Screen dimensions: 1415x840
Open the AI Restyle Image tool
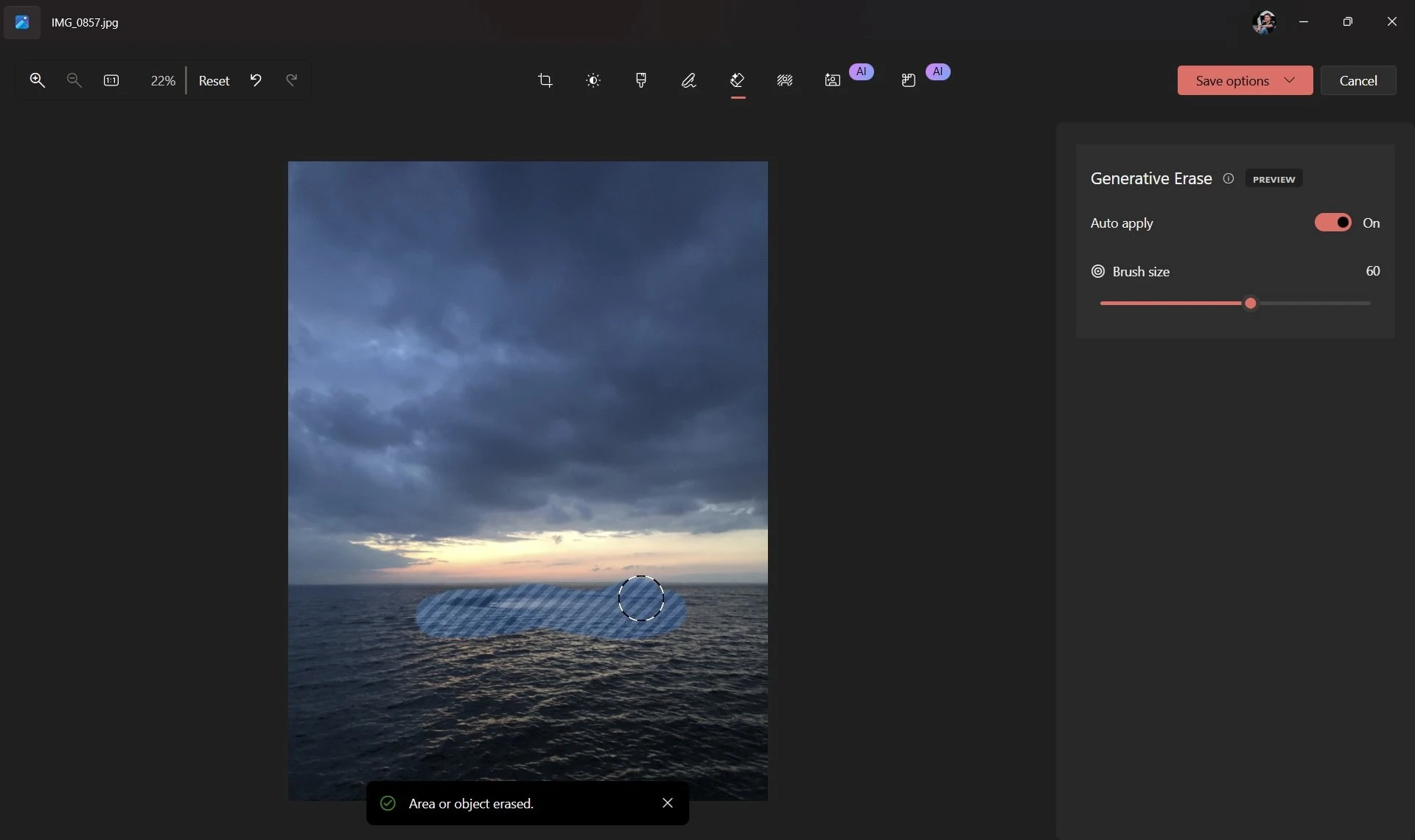(x=833, y=80)
